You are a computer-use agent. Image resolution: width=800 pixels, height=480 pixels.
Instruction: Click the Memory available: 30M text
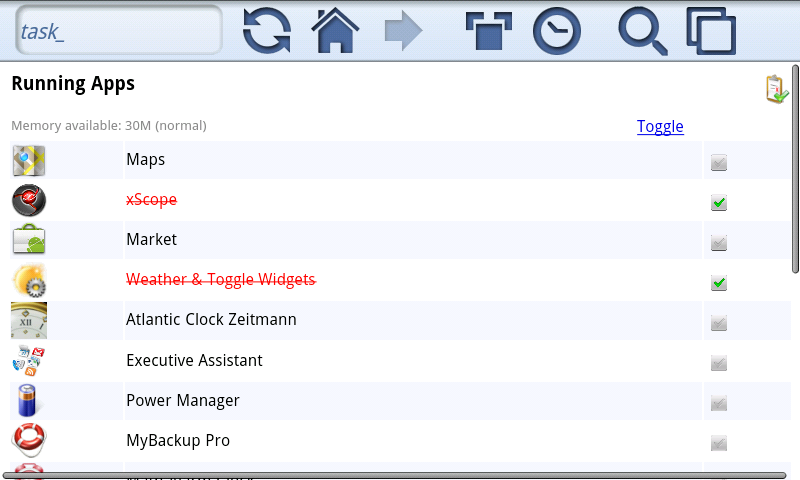109,125
